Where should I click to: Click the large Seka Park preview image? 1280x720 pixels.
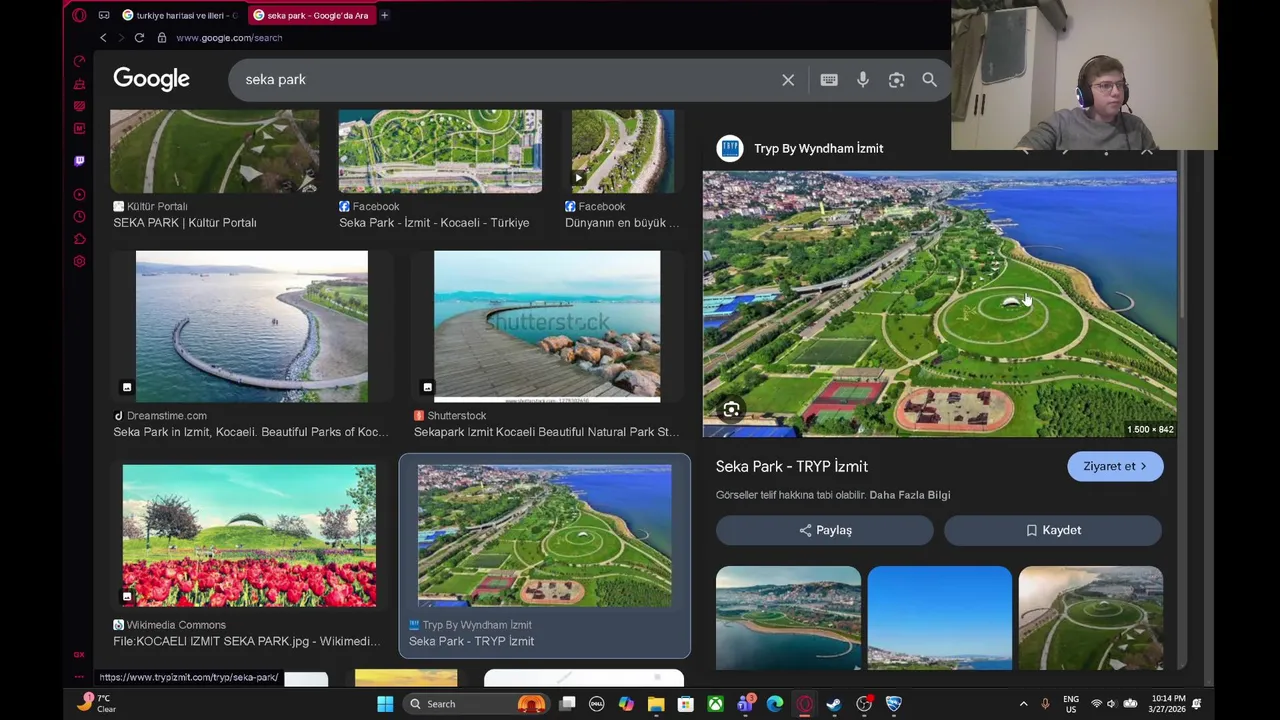940,305
